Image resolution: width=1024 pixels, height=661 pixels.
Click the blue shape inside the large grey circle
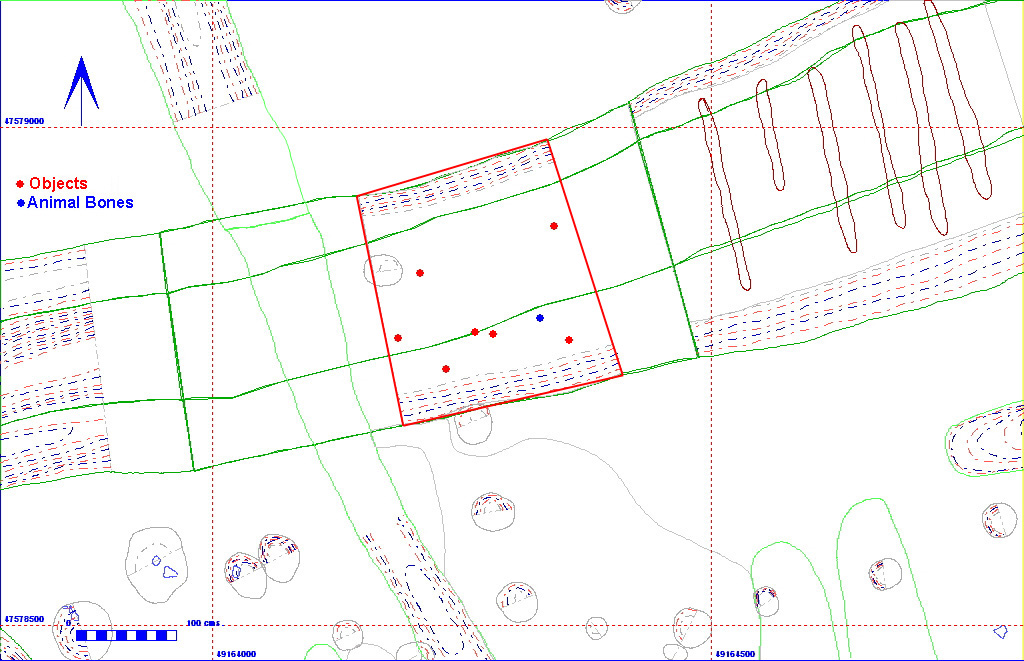(x=171, y=573)
